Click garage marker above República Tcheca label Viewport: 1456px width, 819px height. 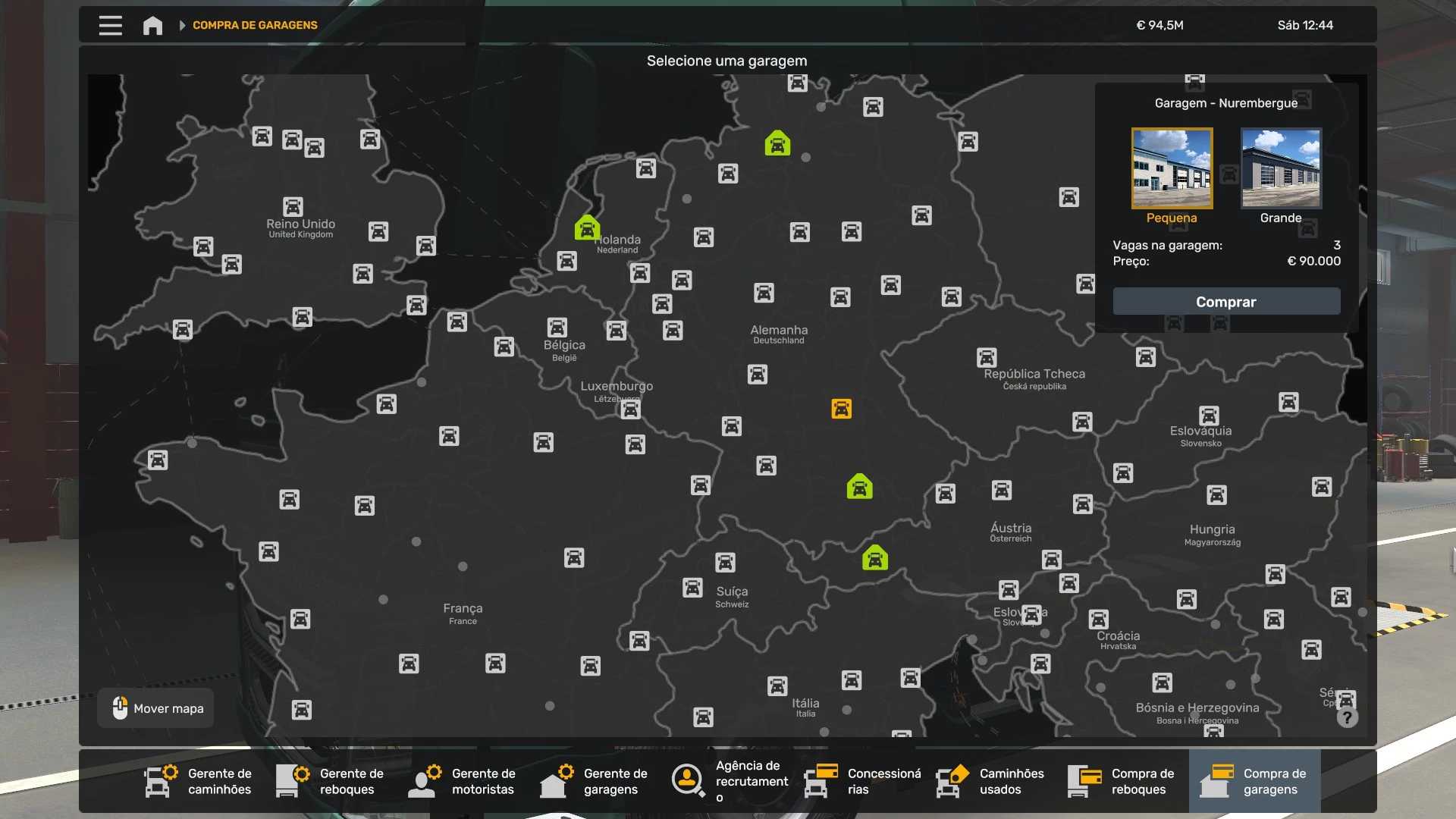[987, 357]
